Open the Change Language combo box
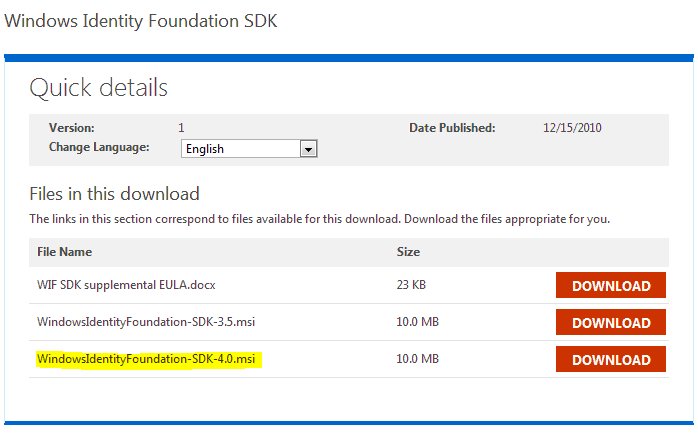698x440 pixels. click(240, 149)
